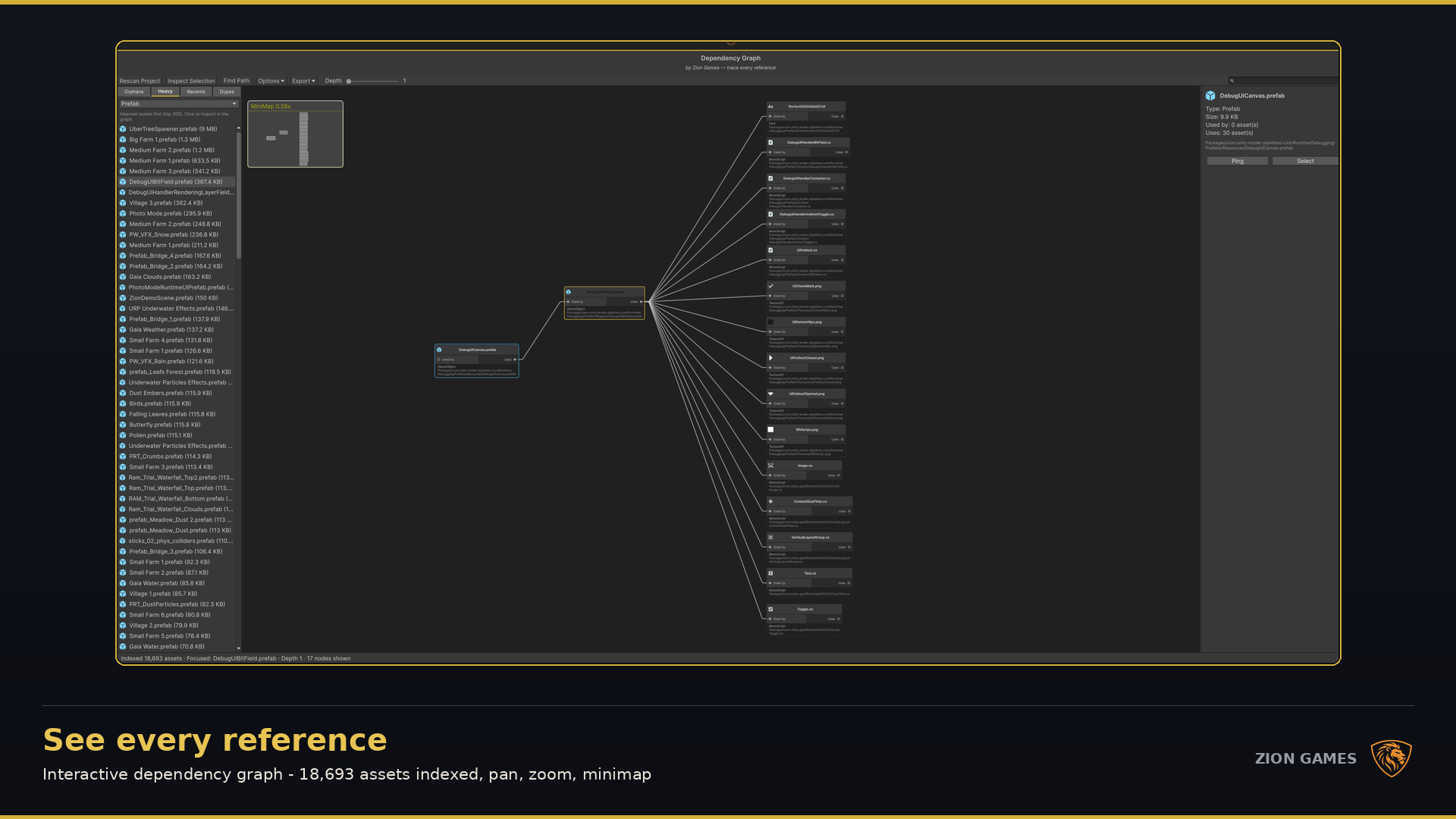Click the cube icon beside Big Farm 1.prefab
Screen dimensions: 1456x819
[123, 140]
